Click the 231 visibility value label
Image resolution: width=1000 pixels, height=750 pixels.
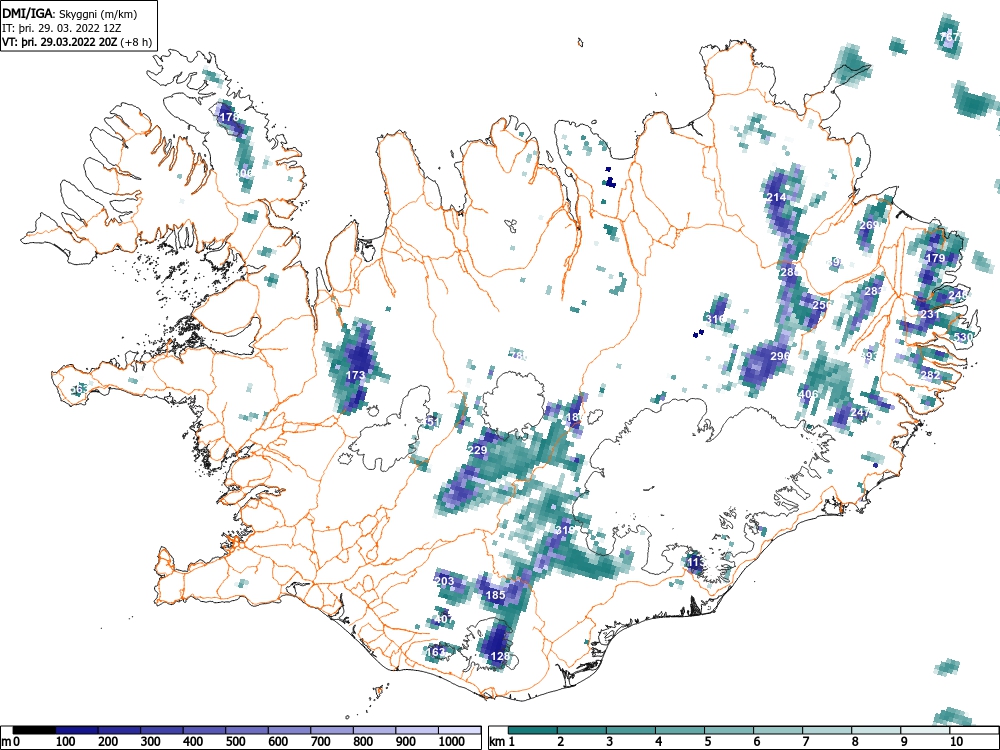click(x=930, y=314)
